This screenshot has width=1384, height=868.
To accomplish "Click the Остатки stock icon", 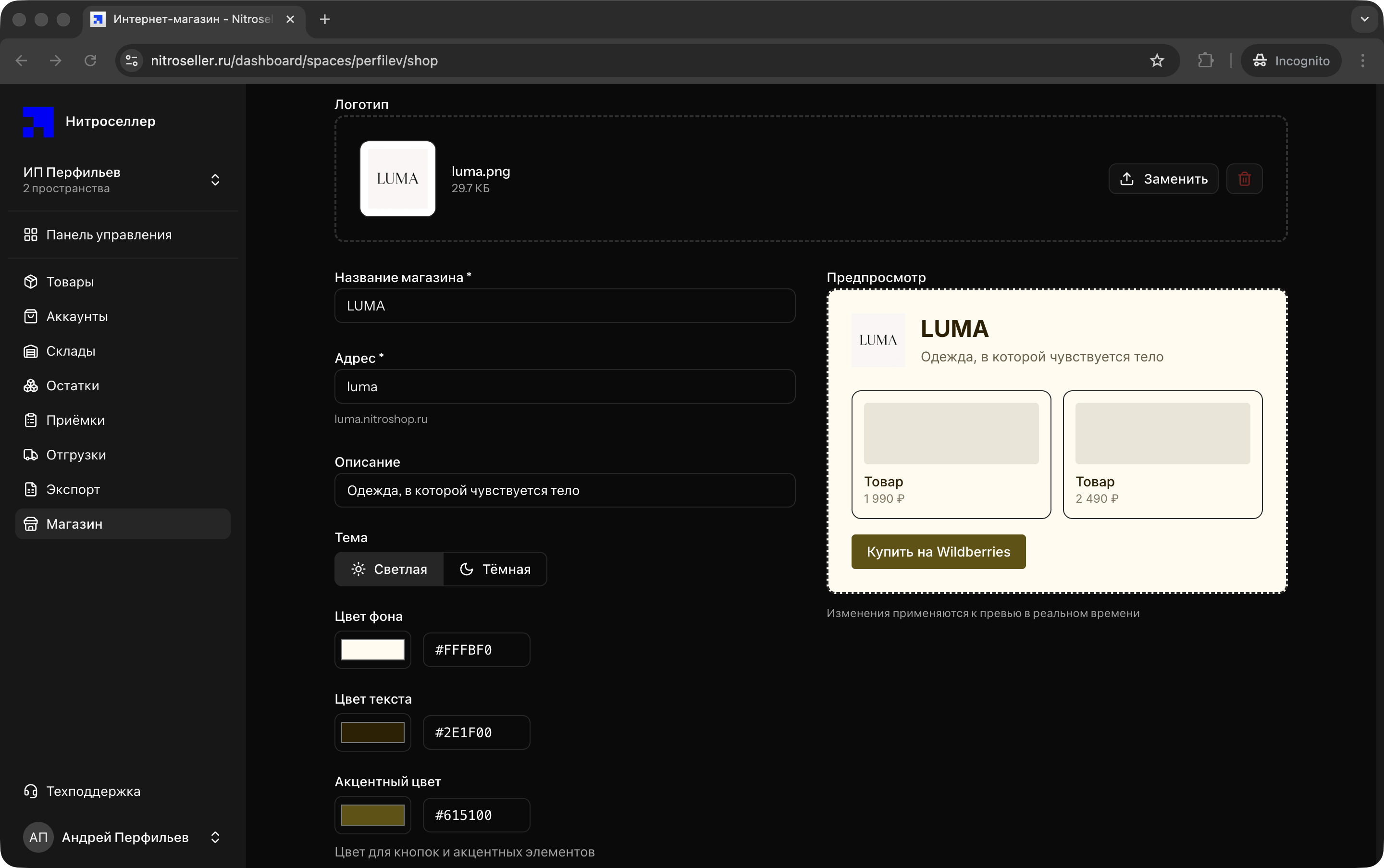I will point(30,386).
